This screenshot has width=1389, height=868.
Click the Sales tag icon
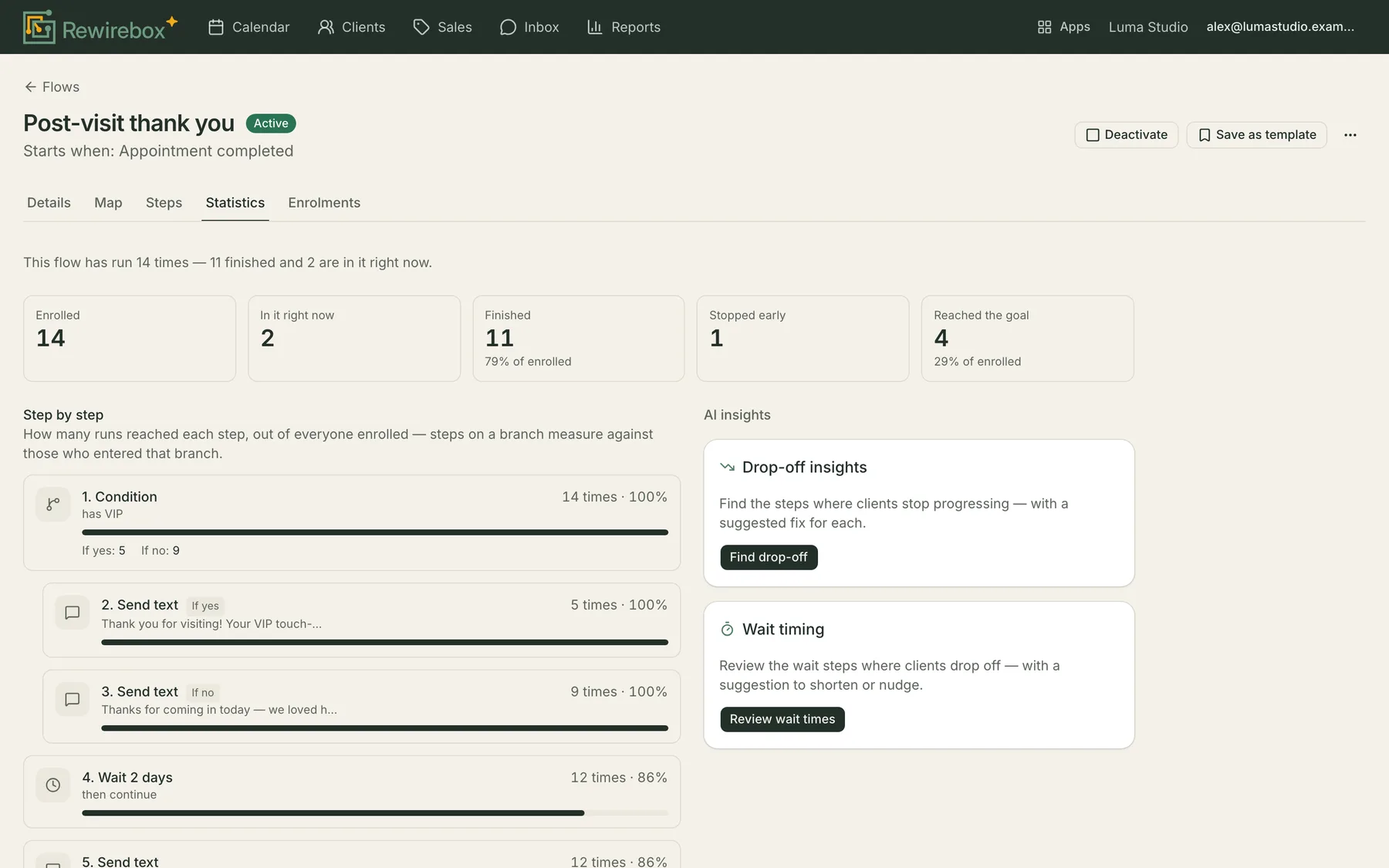pos(421,27)
